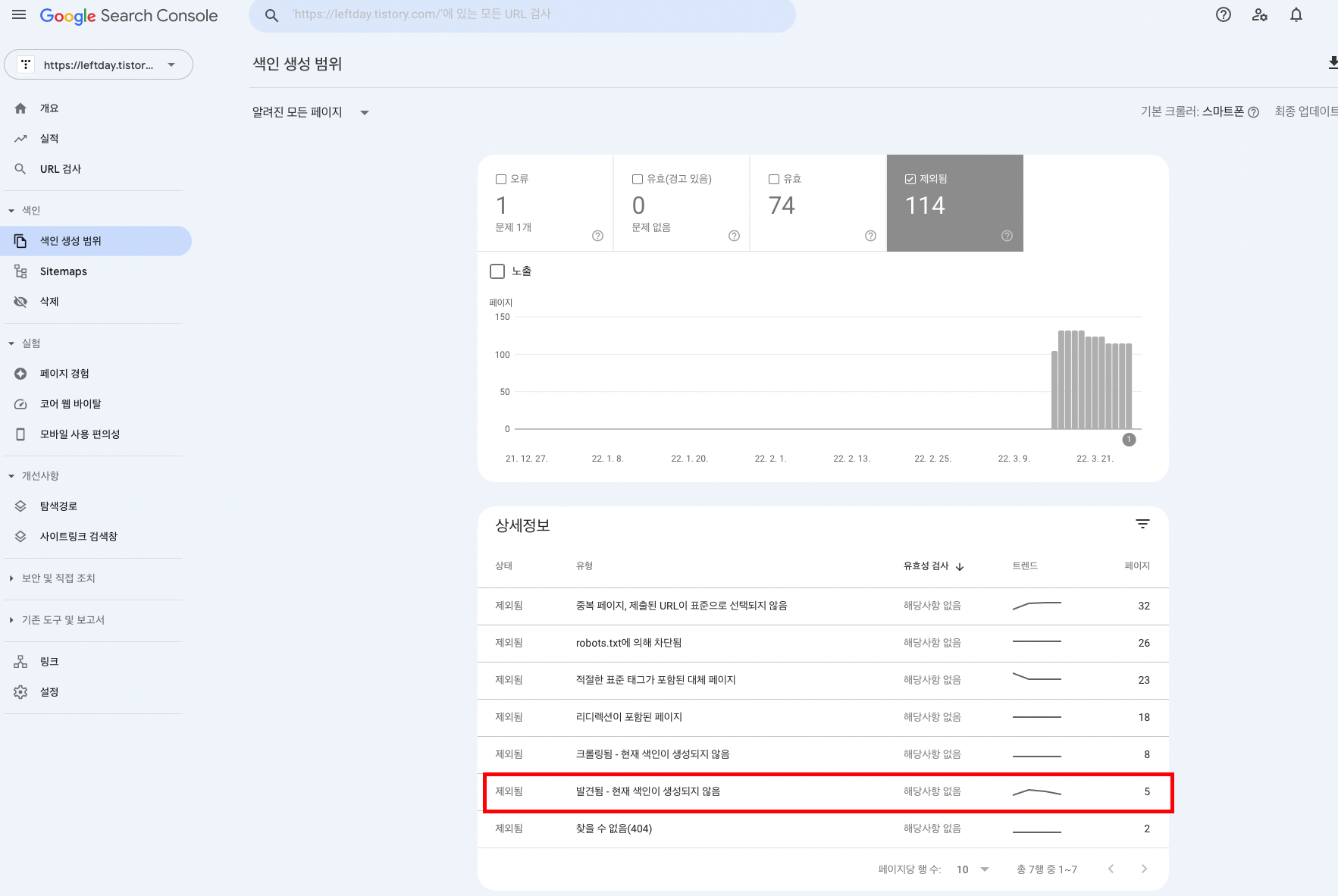Open help icon on 유효(경고 있음) card

(734, 236)
